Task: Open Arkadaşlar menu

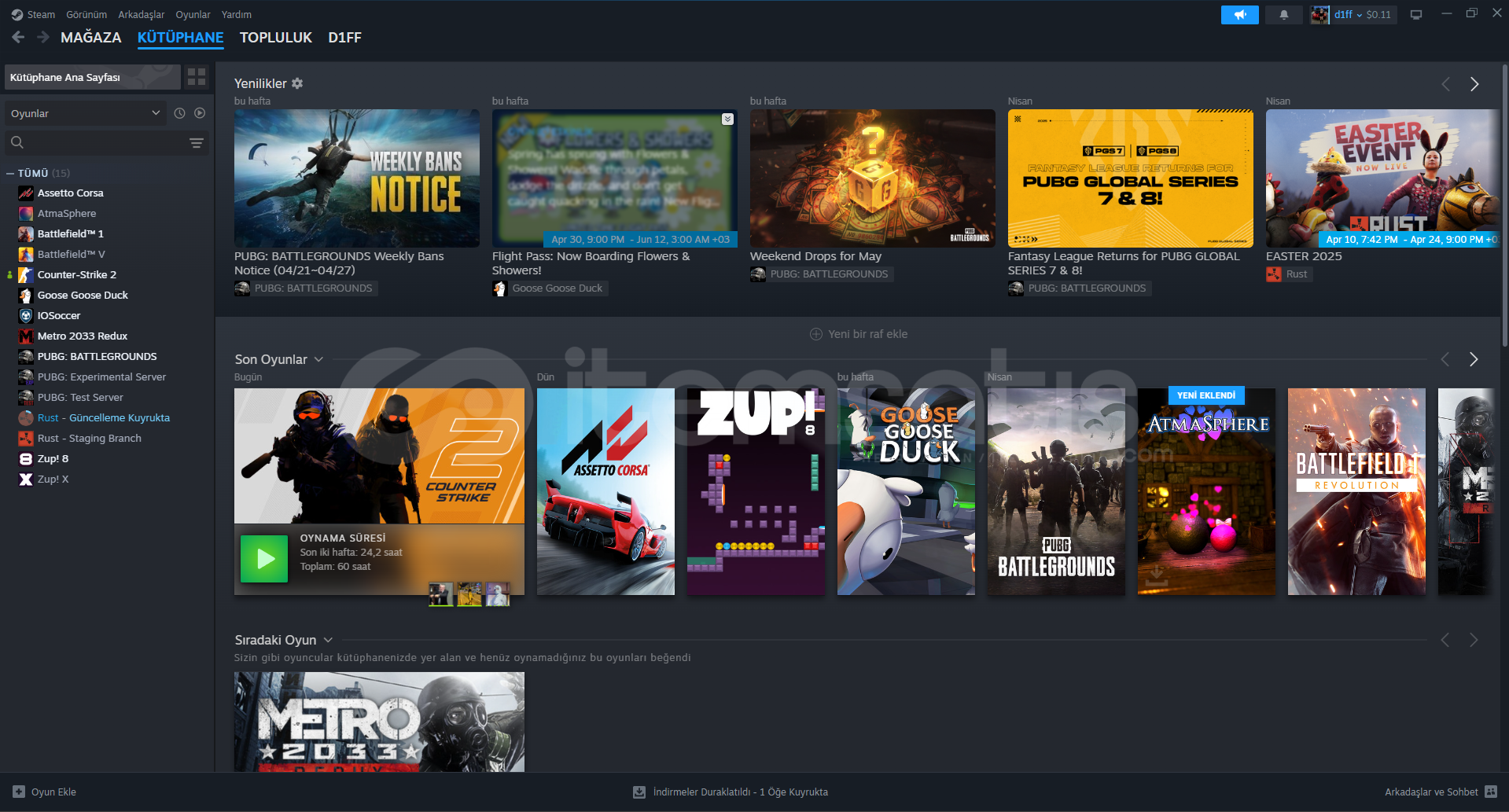Action: [x=142, y=14]
